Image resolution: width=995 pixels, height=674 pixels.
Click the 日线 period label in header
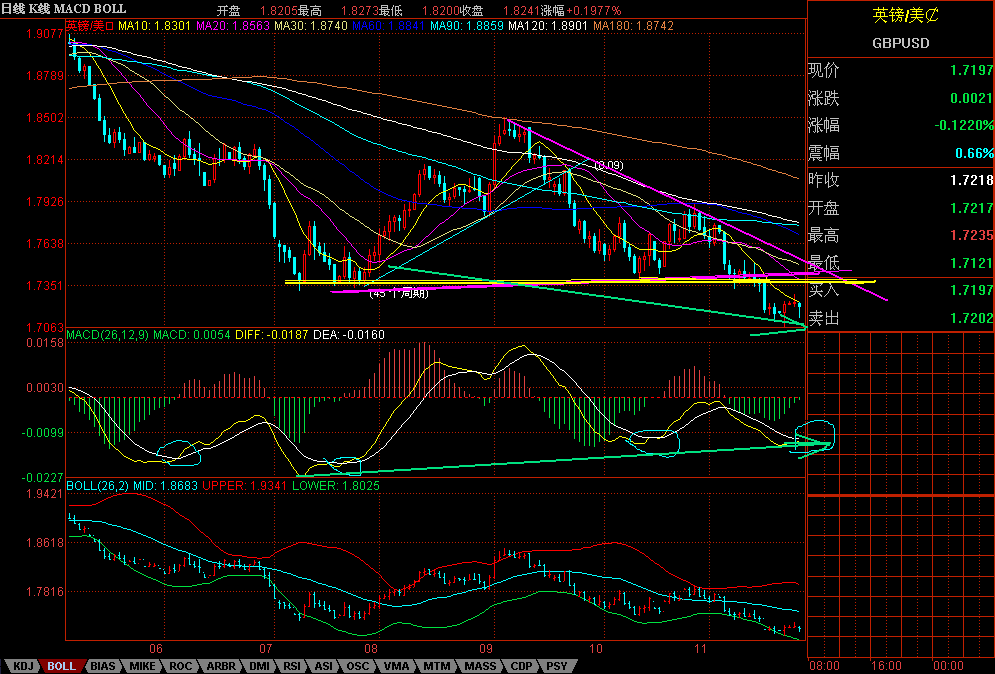coord(13,9)
